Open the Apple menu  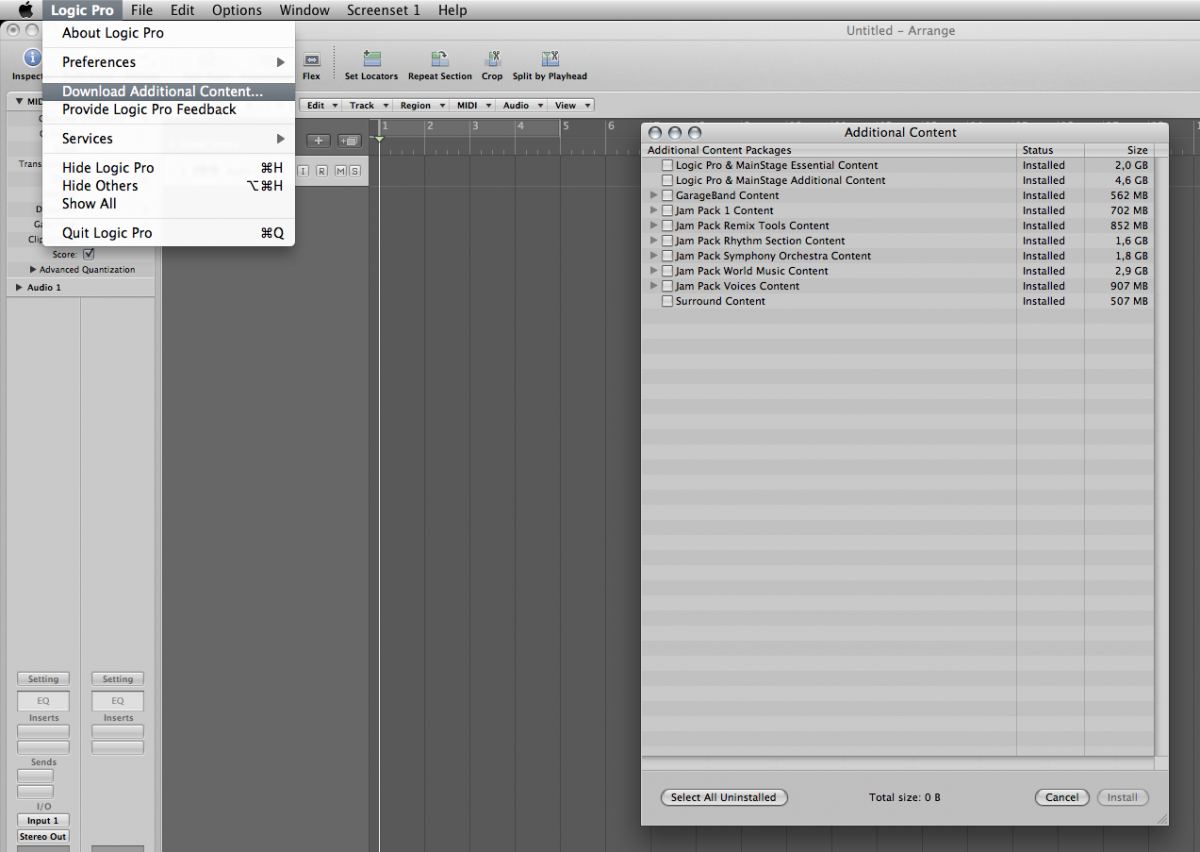[26, 10]
